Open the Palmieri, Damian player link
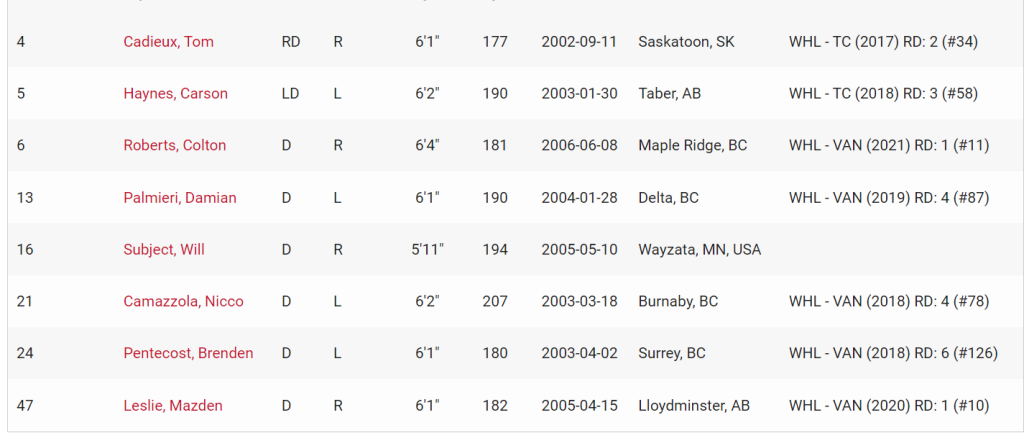Screen dimensions: 1024x438 click(x=180, y=197)
